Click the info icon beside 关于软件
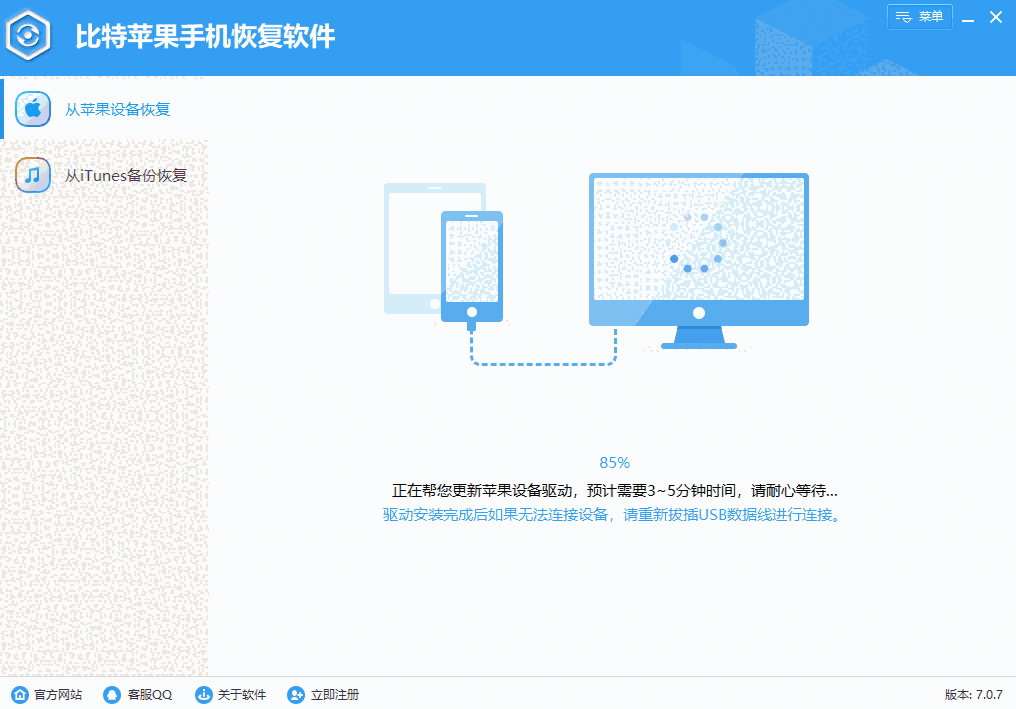 tap(203, 694)
